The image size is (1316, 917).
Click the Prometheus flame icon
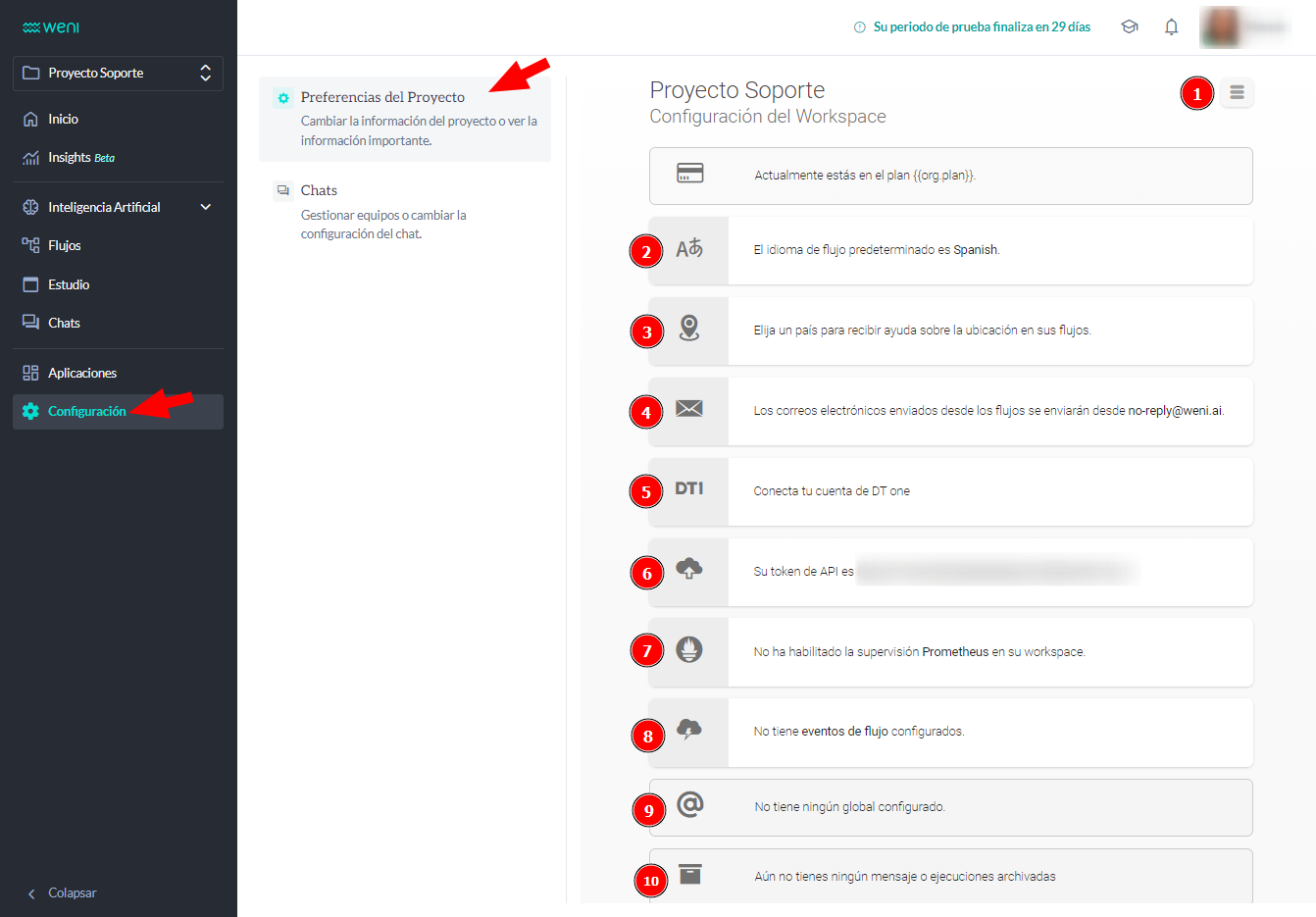[x=689, y=649]
